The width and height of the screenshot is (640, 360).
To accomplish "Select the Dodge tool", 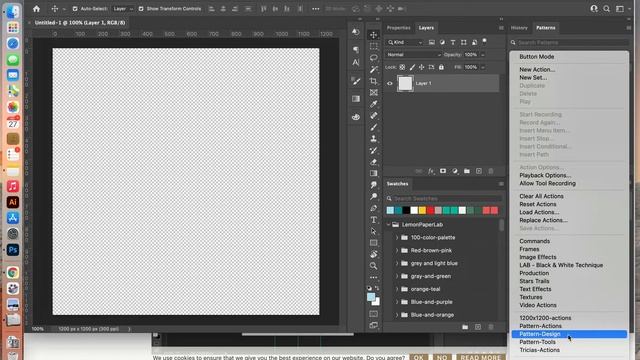I will point(373,196).
